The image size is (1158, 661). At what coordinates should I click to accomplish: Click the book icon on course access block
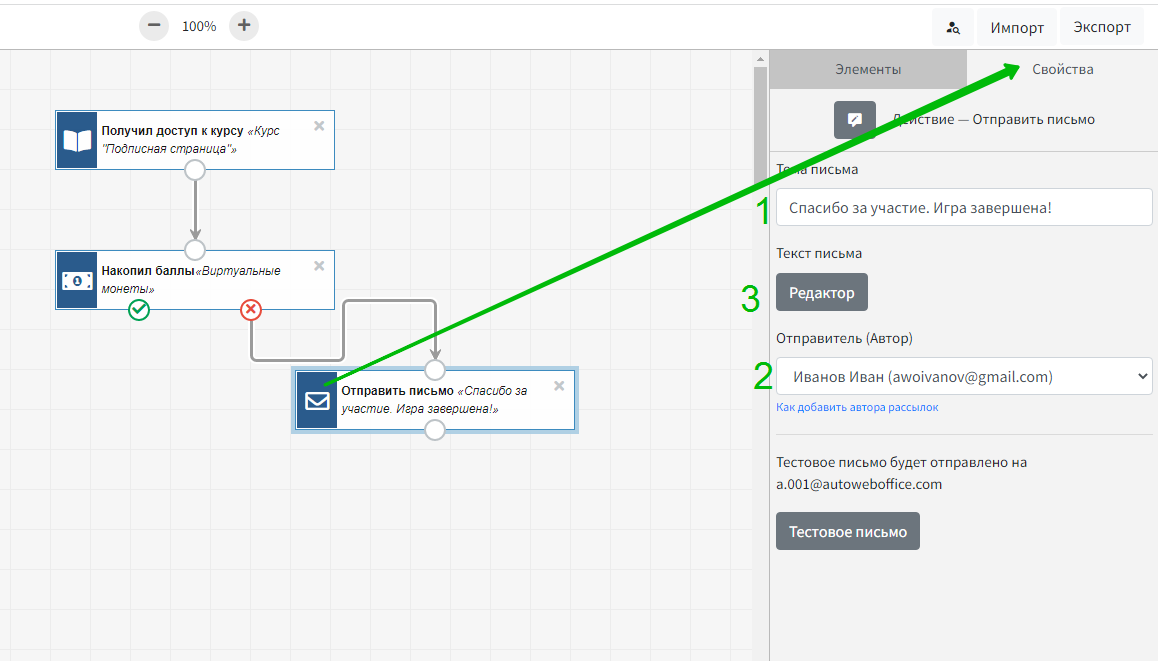[x=77, y=140]
